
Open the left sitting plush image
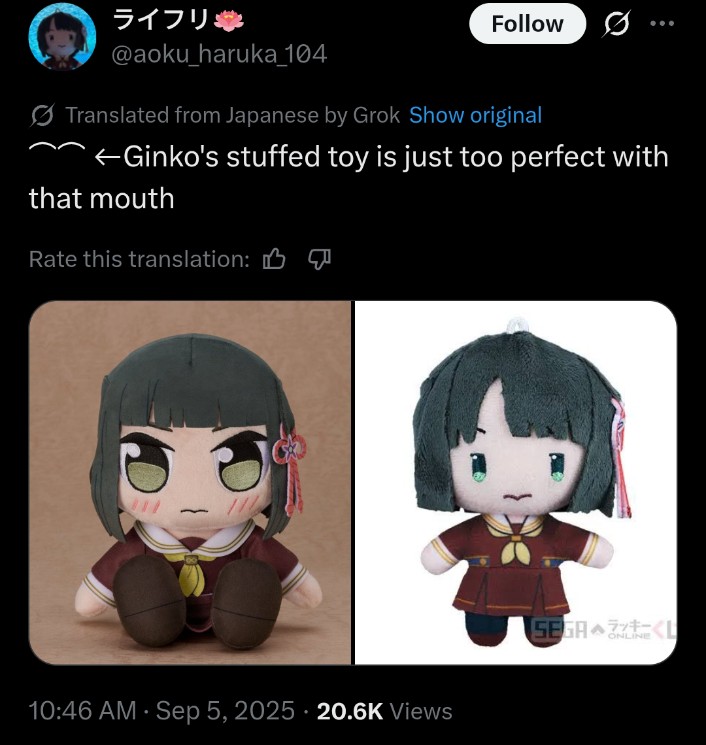[190, 482]
